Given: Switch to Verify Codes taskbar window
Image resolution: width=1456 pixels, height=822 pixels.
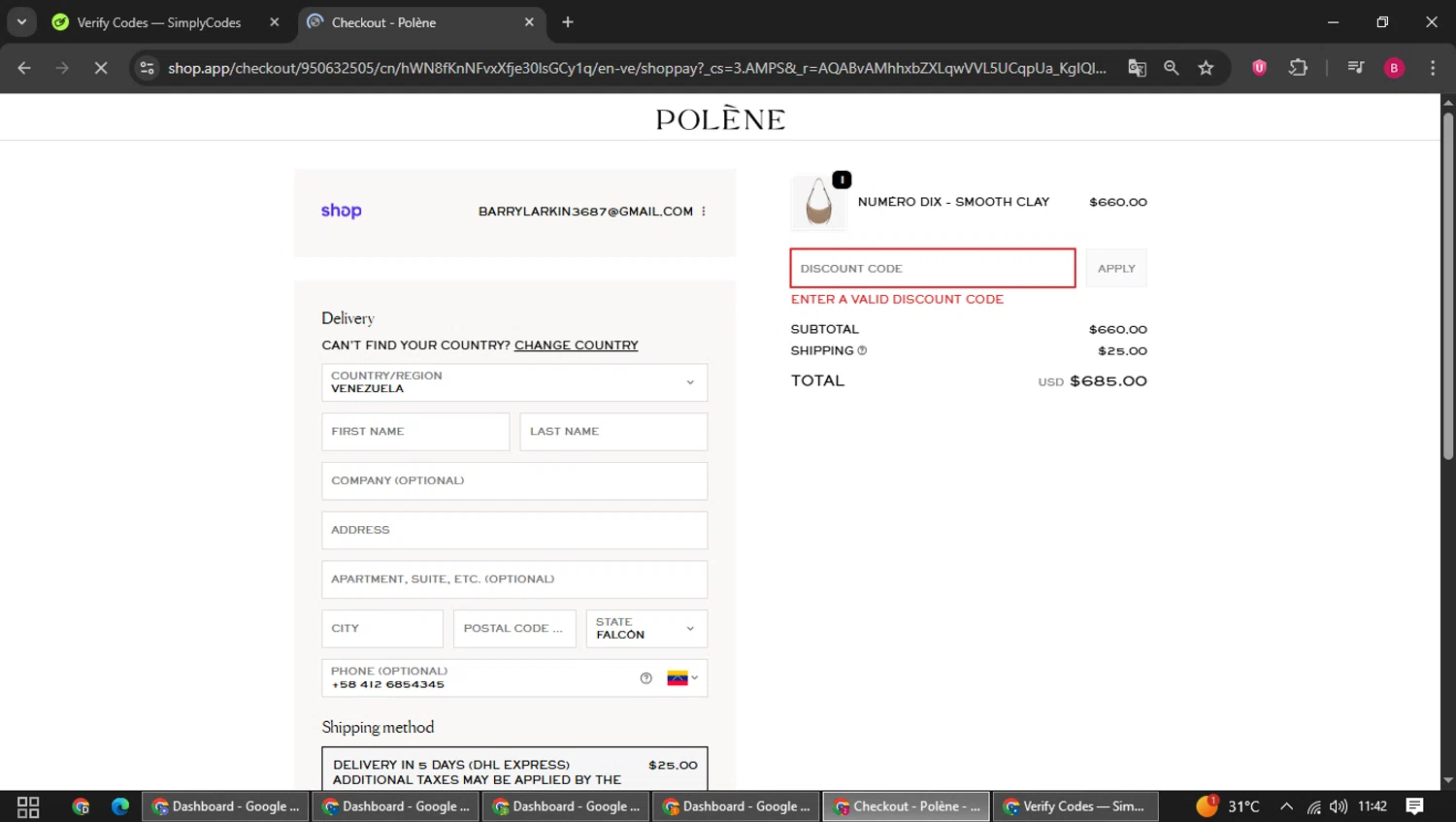Looking at the screenshot, I should 1075,806.
